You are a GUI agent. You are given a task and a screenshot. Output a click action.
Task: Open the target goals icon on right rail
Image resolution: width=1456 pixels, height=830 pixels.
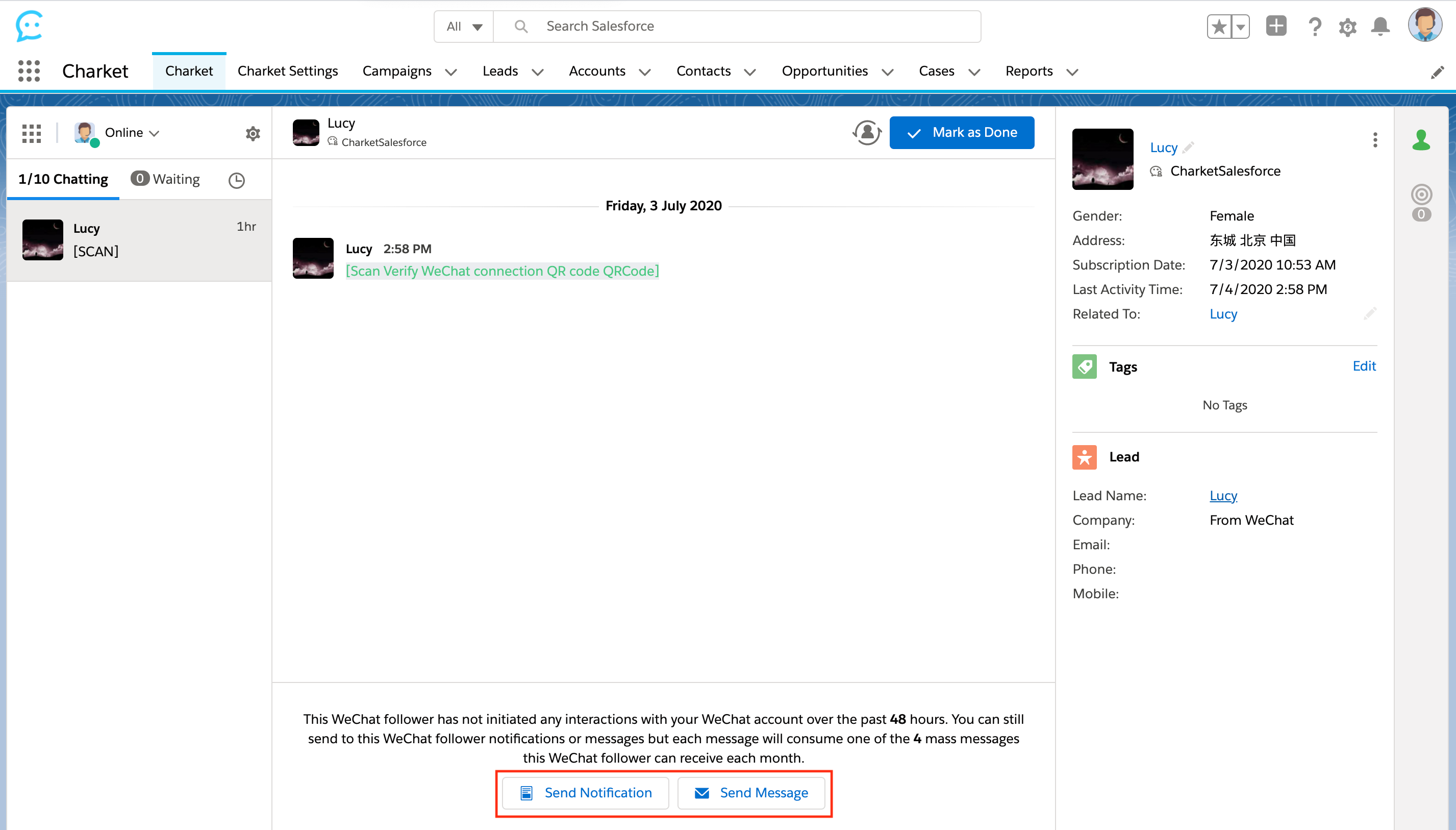(x=1421, y=195)
